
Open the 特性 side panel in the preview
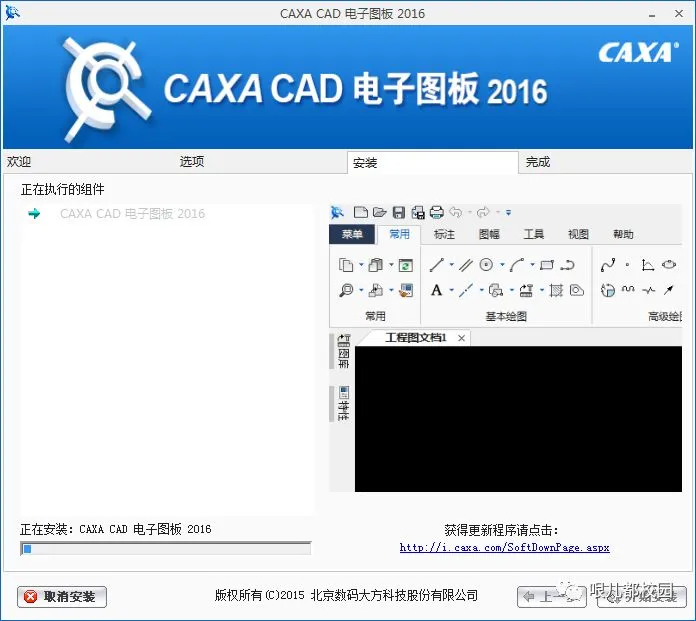tap(344, 403)
